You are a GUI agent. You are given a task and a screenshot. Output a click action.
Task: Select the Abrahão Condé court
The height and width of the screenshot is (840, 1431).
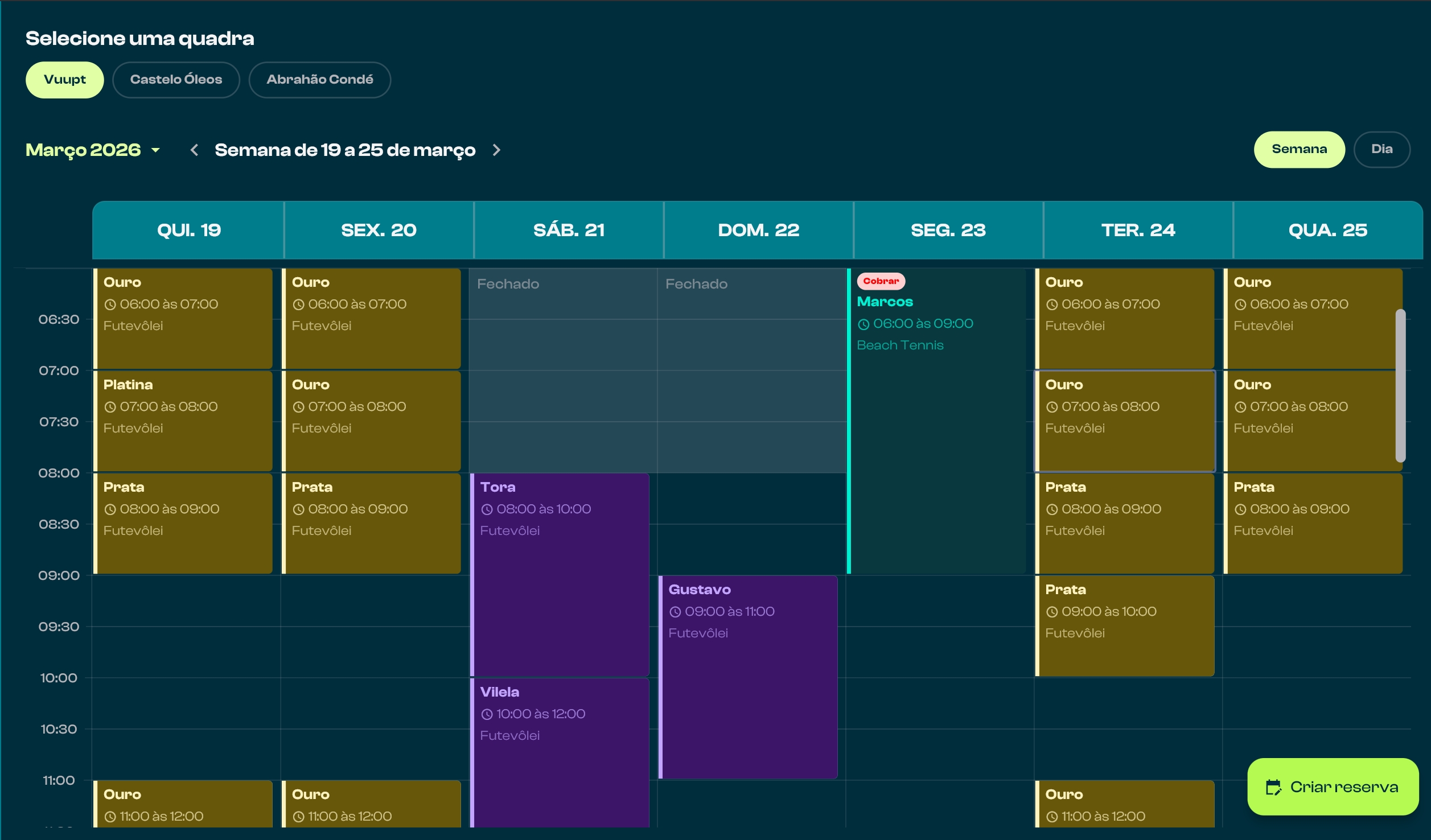coord(320,80)
